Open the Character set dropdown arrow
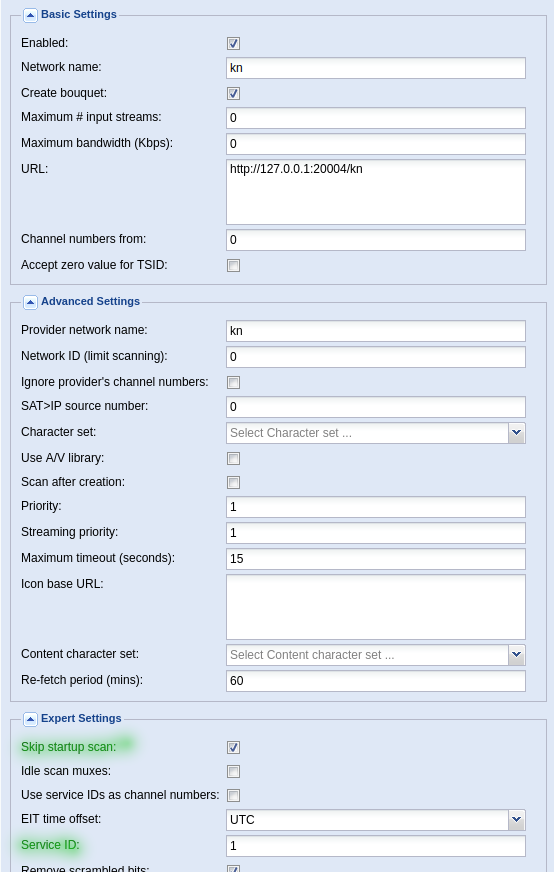 tap(517, 433)
